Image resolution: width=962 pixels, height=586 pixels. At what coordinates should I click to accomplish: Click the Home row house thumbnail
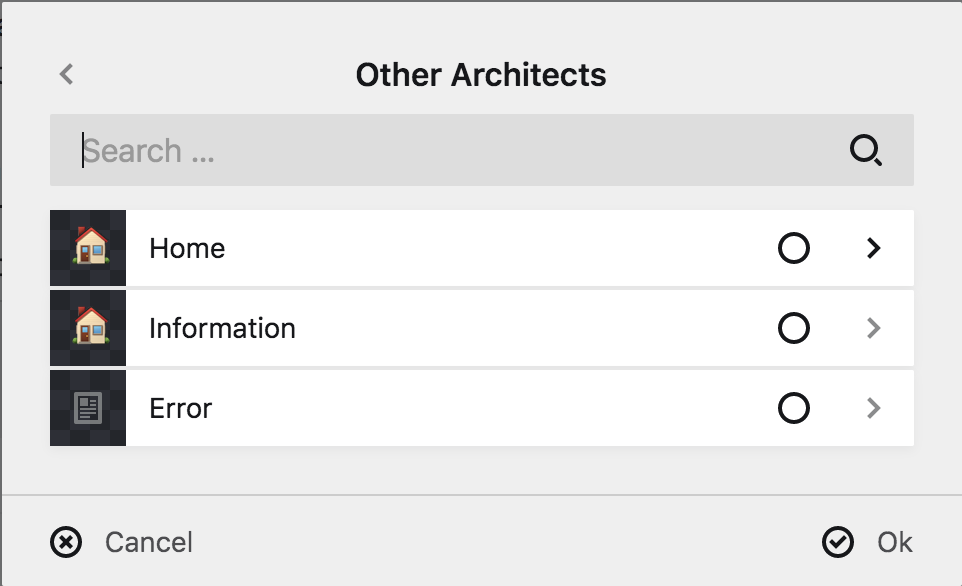[89, 248]
